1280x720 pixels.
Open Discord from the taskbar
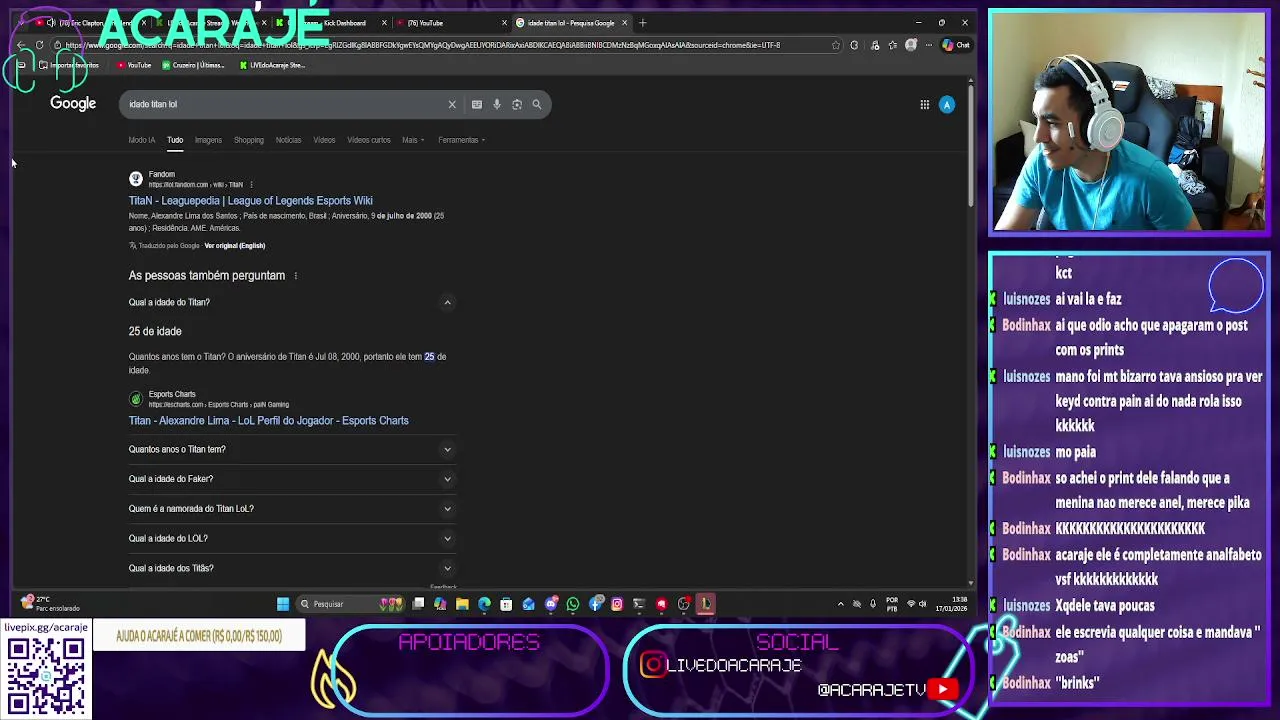pyautogui.click(x=551, y=604)
